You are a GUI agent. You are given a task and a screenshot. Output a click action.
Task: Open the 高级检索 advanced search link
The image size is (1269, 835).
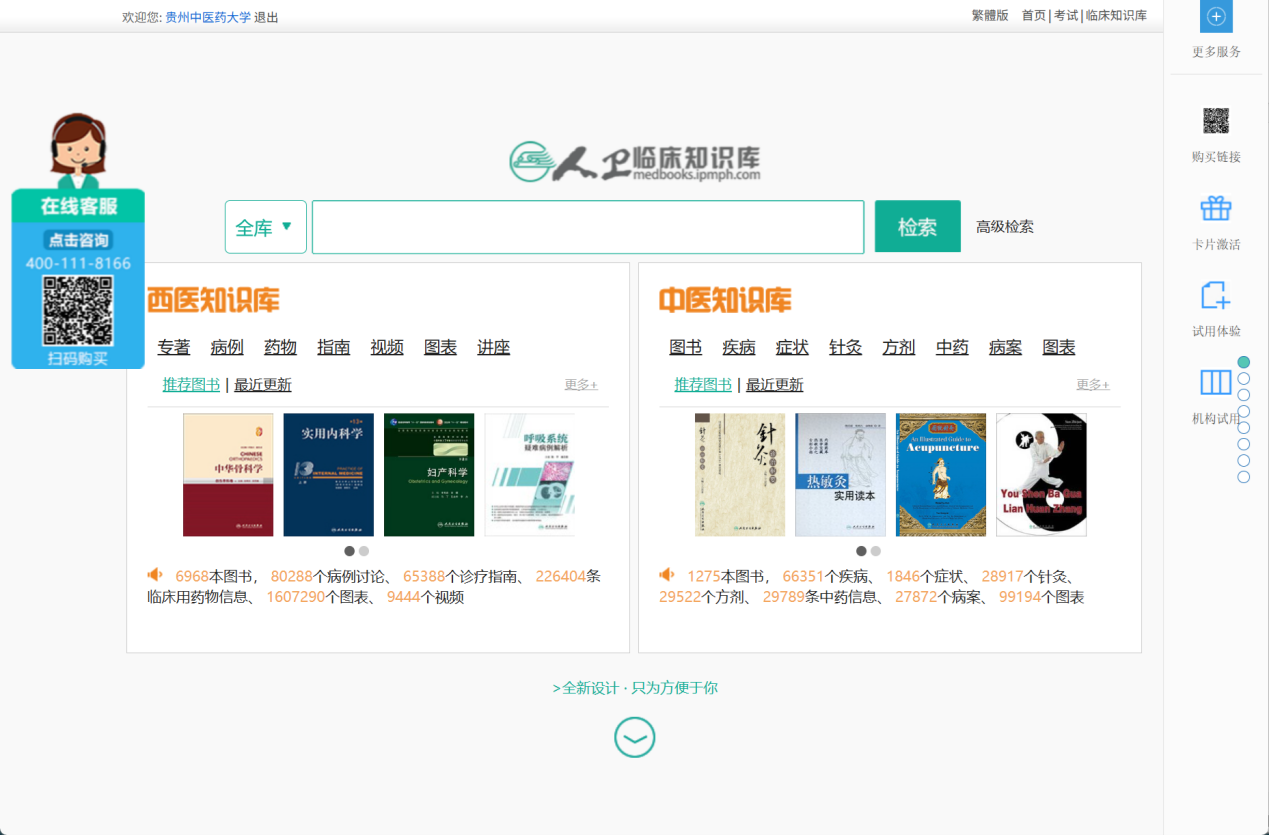tap(1004, 227)
